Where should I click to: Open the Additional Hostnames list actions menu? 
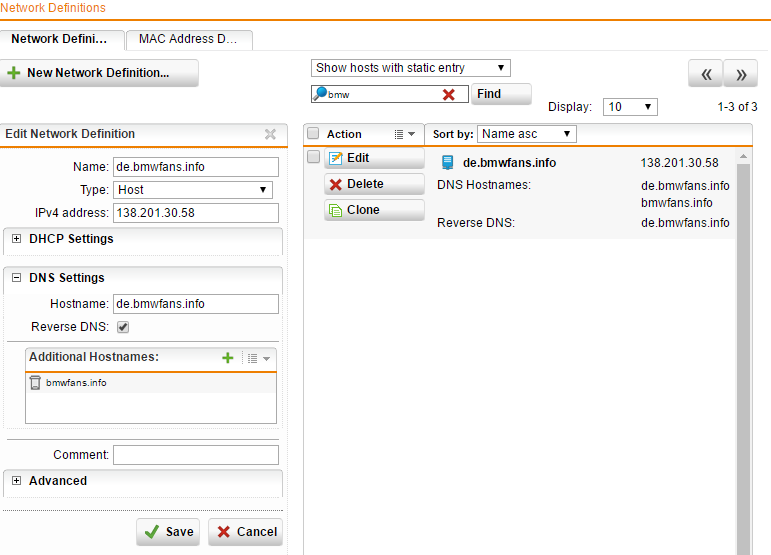pyautogui.click(x=258, y=358)
